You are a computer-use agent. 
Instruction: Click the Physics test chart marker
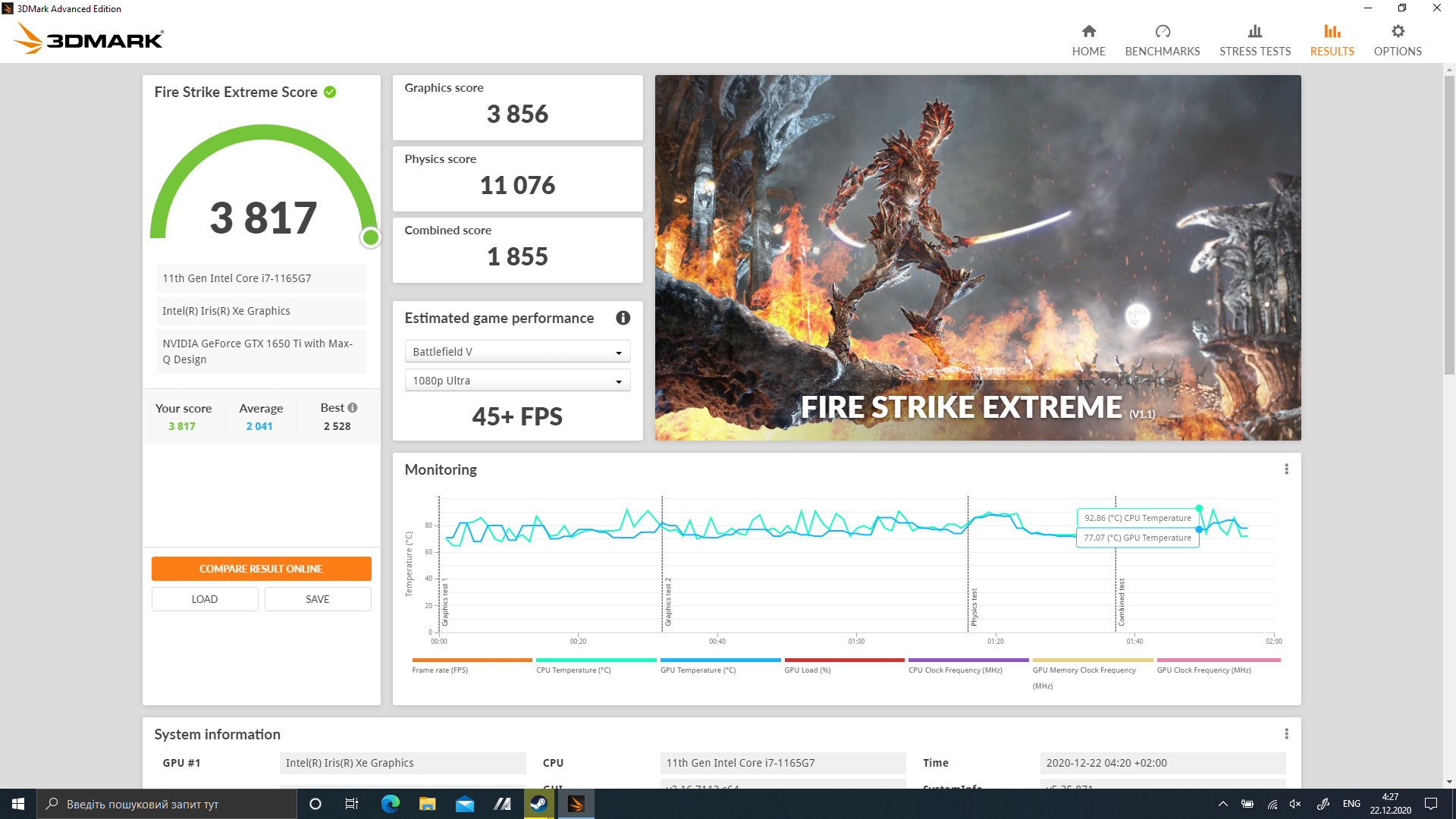974,607
